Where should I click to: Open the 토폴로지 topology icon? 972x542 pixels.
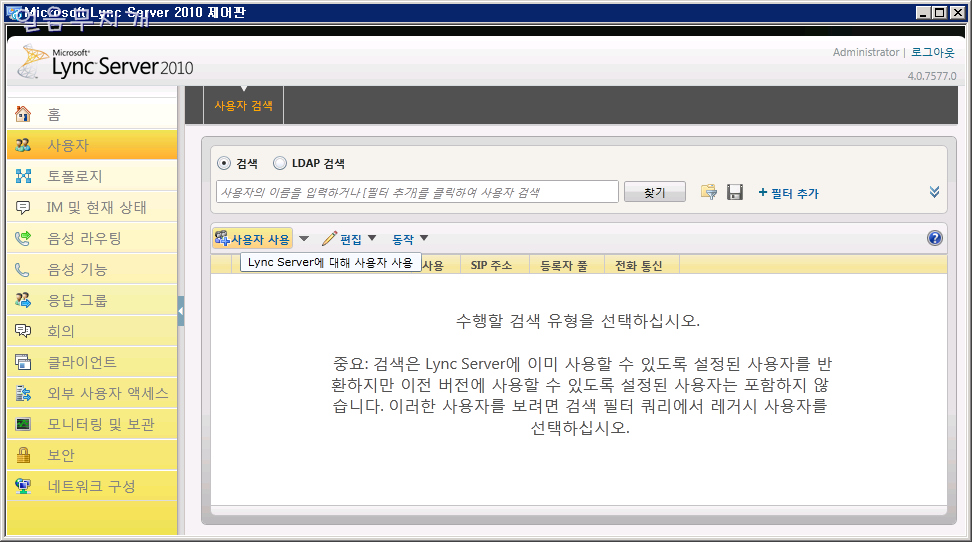point(23,176)
